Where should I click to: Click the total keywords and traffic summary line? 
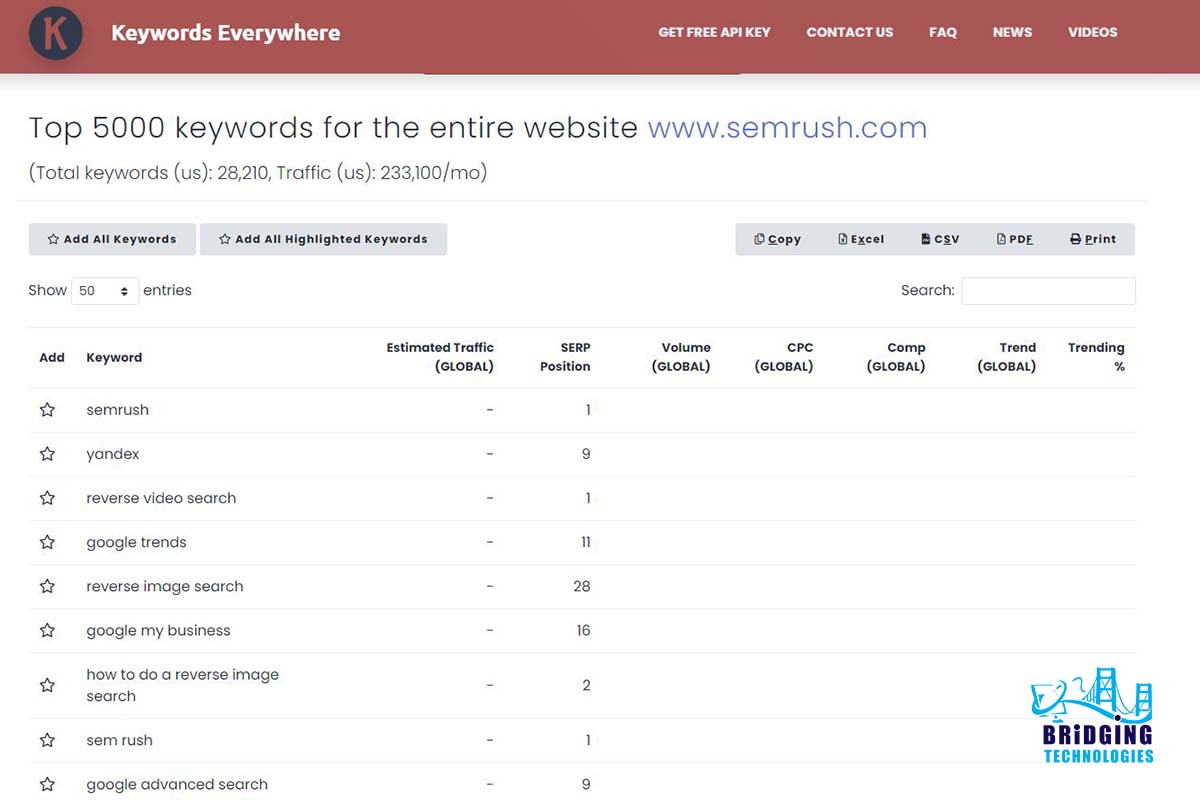[258, 173]
